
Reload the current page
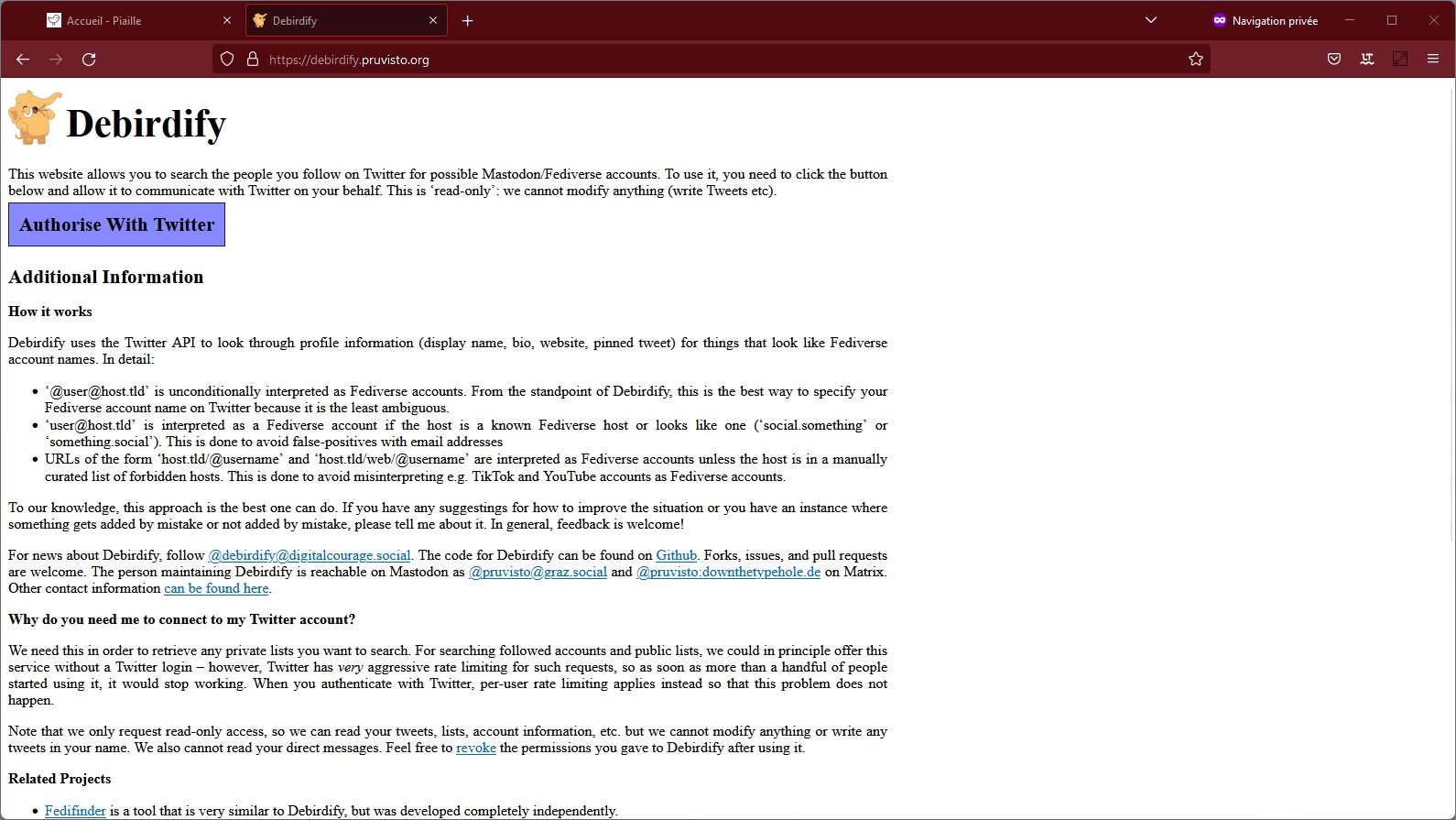[89, 60]
